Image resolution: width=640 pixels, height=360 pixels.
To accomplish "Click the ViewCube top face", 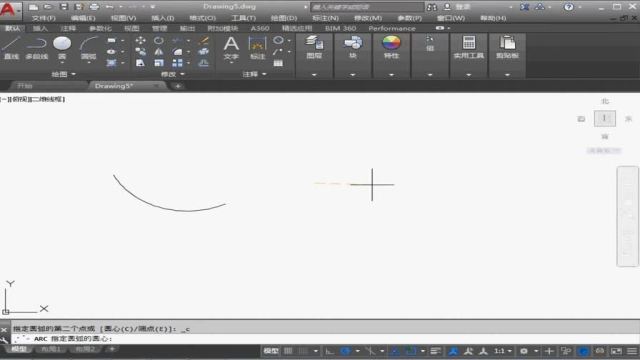I will point(604,118).
